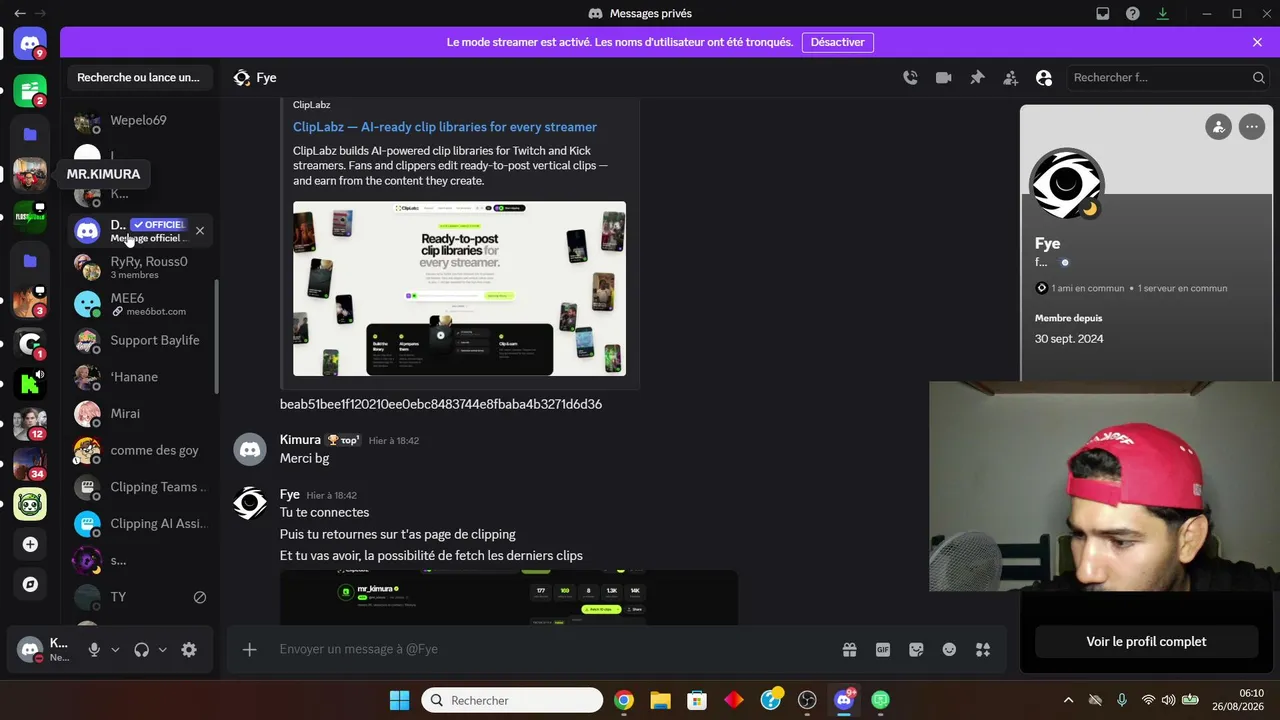The width and height of the screenshot is (1280, 720).
Task: Click the friend icon on Fye's profile
Action: click(x=1218, y=127)
